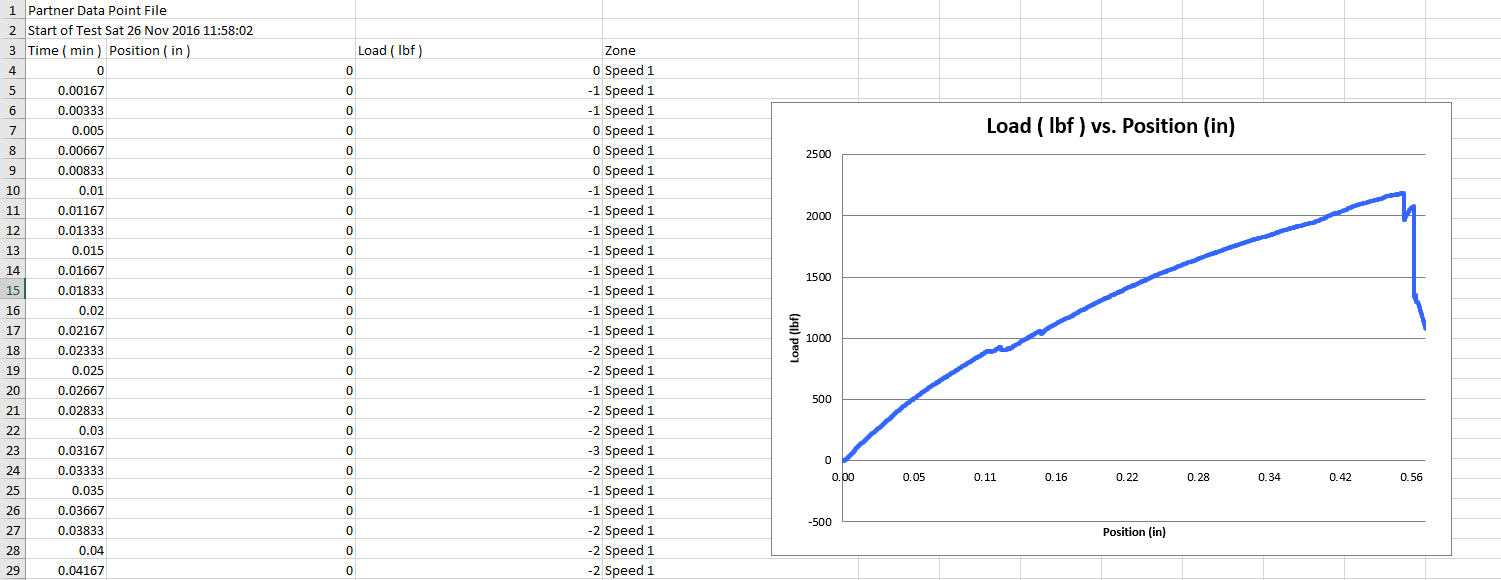This screenshot has height=580, width=1501.
Task: Select time value 0.02833
Action: [65, 410]
